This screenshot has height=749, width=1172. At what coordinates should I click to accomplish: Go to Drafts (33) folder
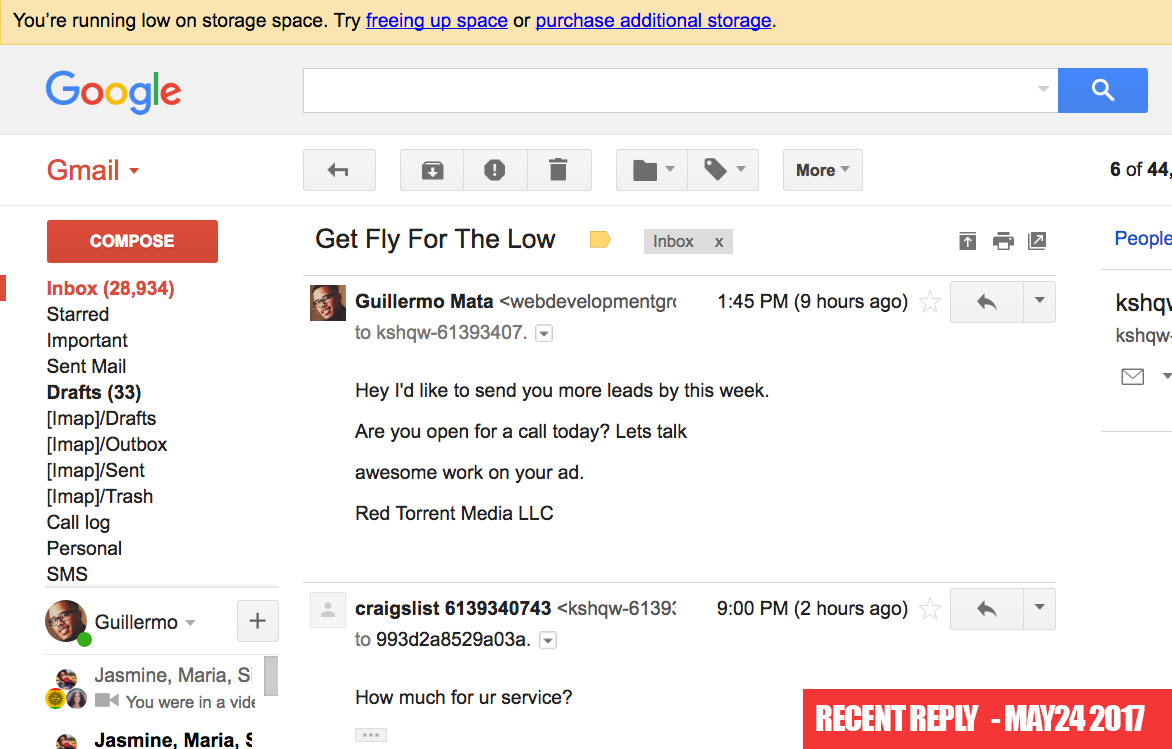pyautogui.click(x=93, y=392)
